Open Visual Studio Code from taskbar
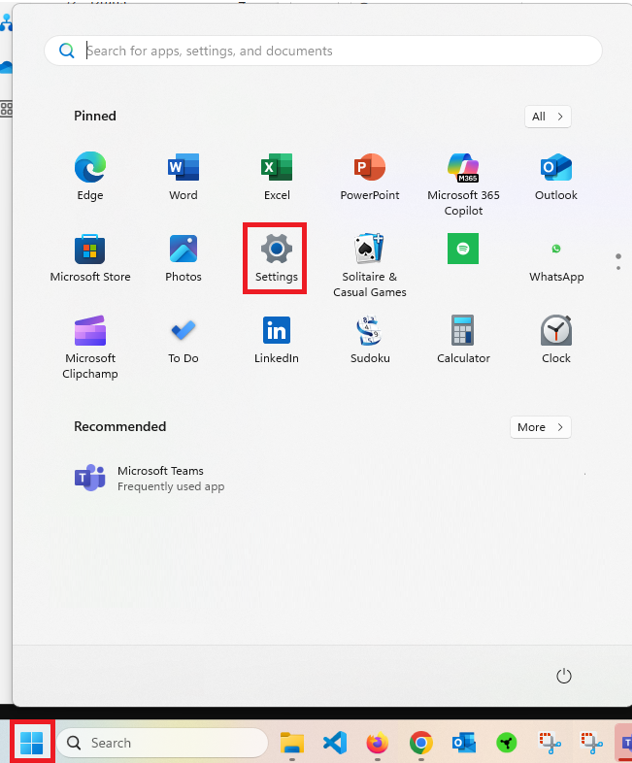Image resolution: width=632 pixels, height=763 pixels. pyautogui.click(x=335, y=743)
